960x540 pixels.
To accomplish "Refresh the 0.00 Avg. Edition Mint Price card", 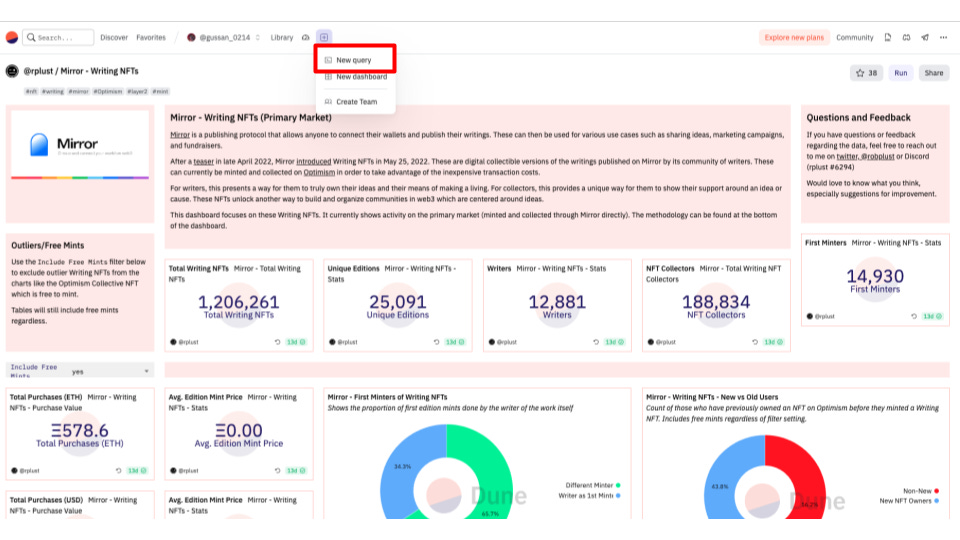I will coord(277,471).
